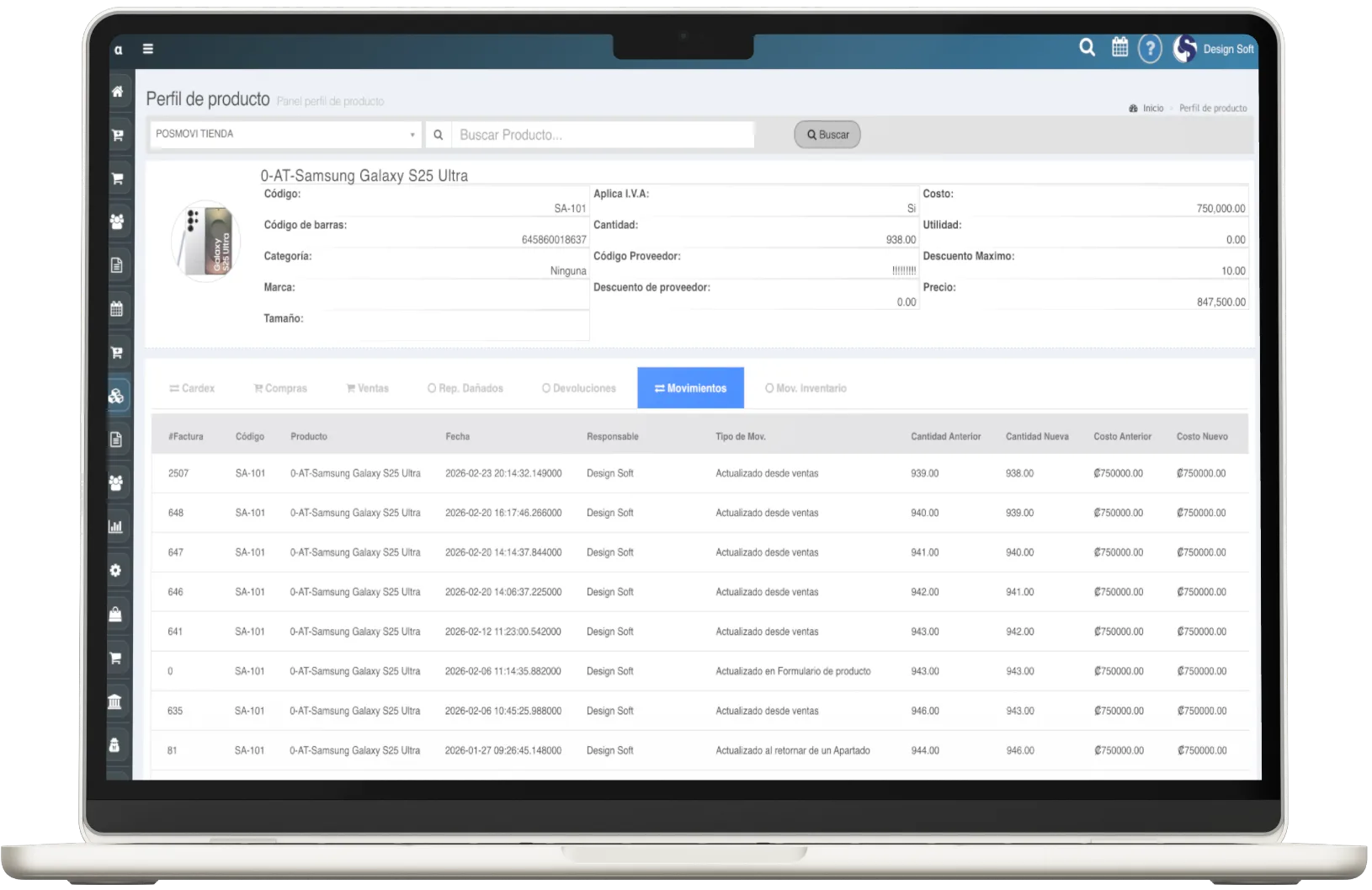Viewport: 1372px width, 890px height.
Task: Select the shopping bag icon in the sidebar
Action: 116,614
